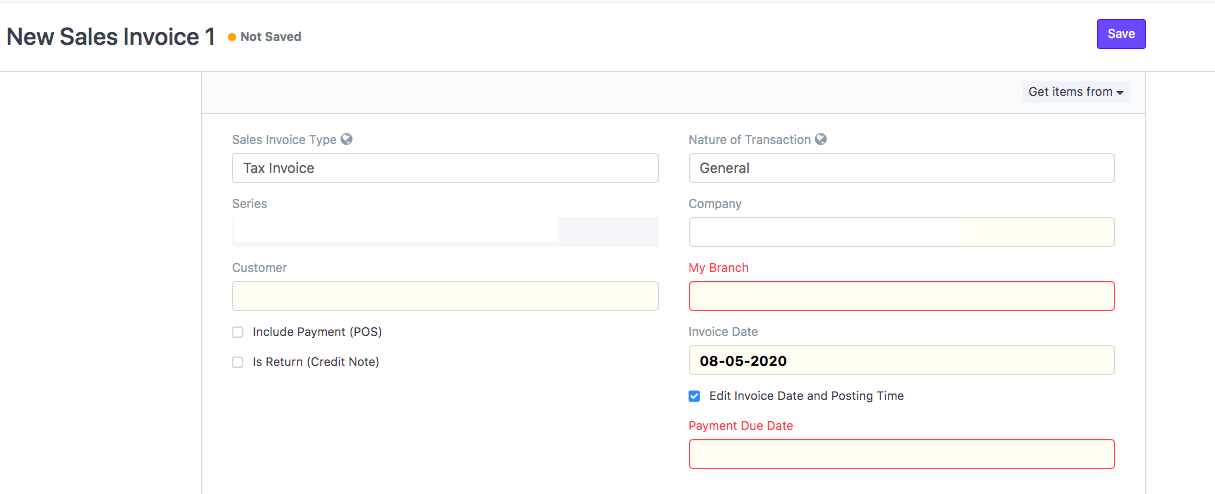Click the My Branch required field
The image size is (1215, 494).
point(901,296)
